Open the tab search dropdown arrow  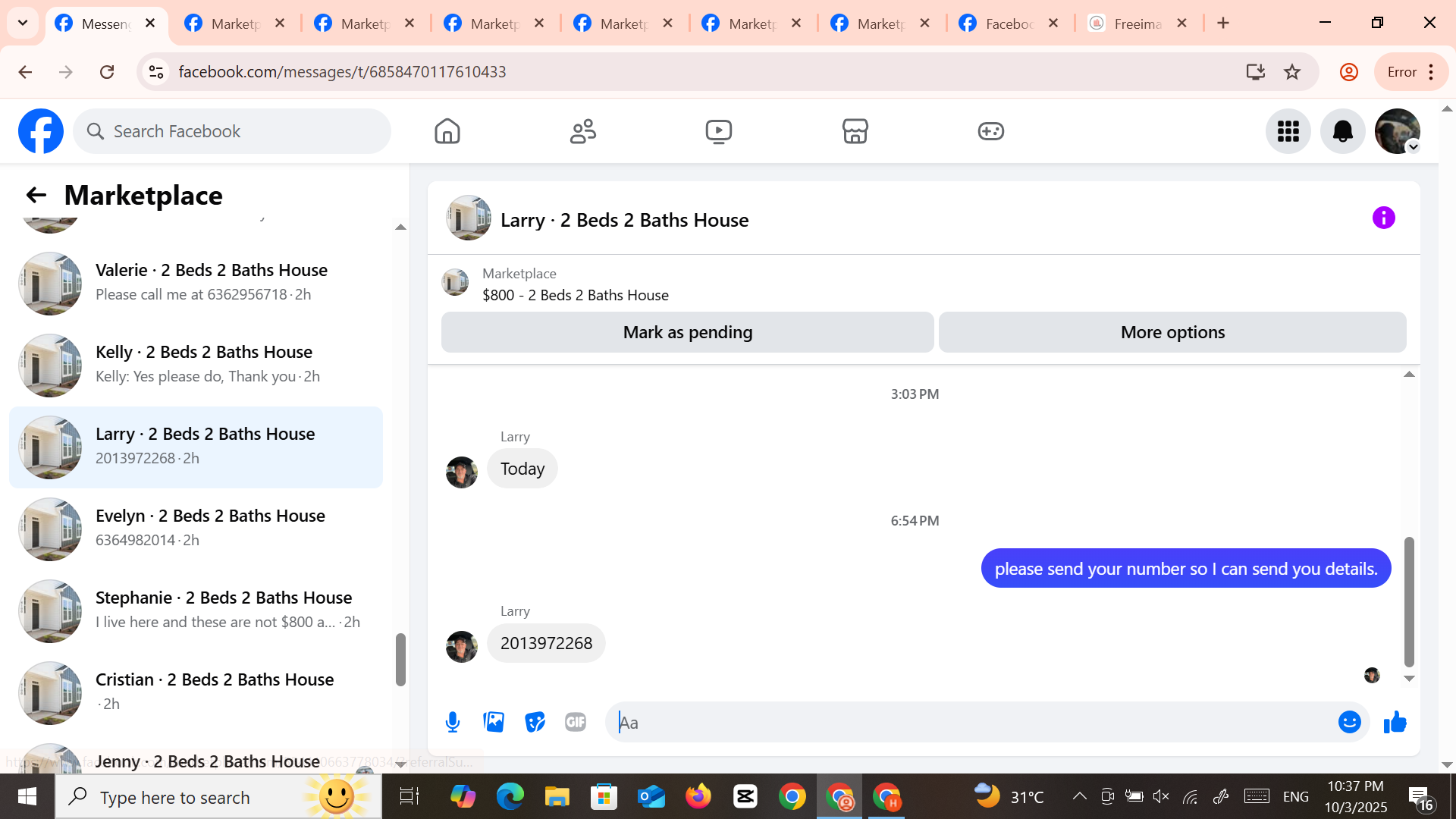point(23,23)
